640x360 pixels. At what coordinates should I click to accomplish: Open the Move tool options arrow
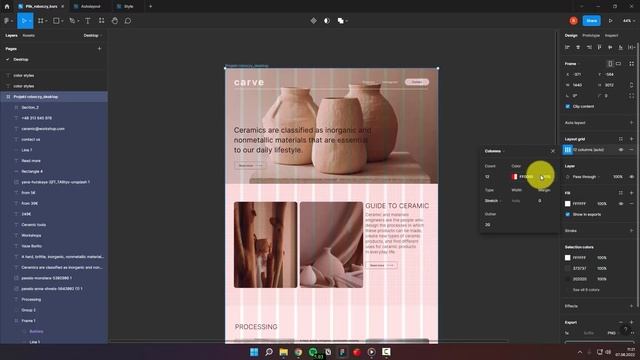coord(30,21)
